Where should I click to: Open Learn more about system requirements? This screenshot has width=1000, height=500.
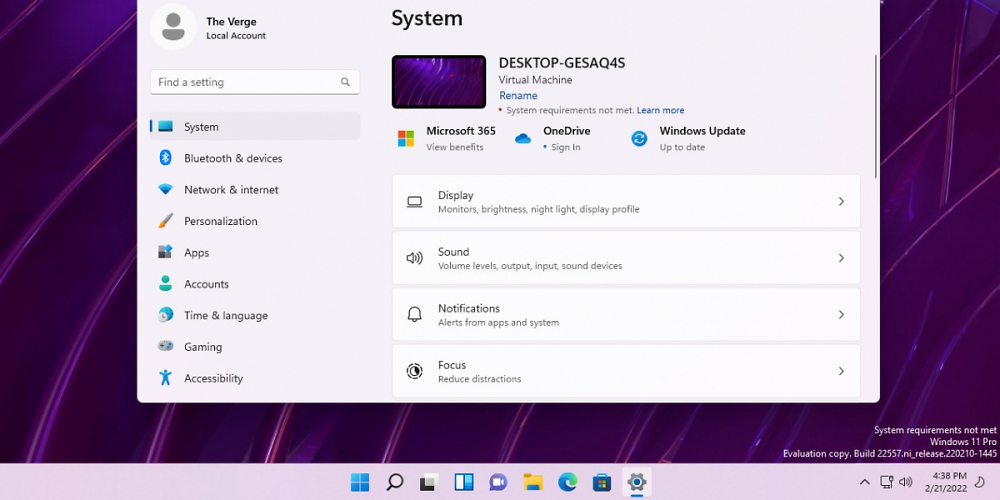(660, 110)
